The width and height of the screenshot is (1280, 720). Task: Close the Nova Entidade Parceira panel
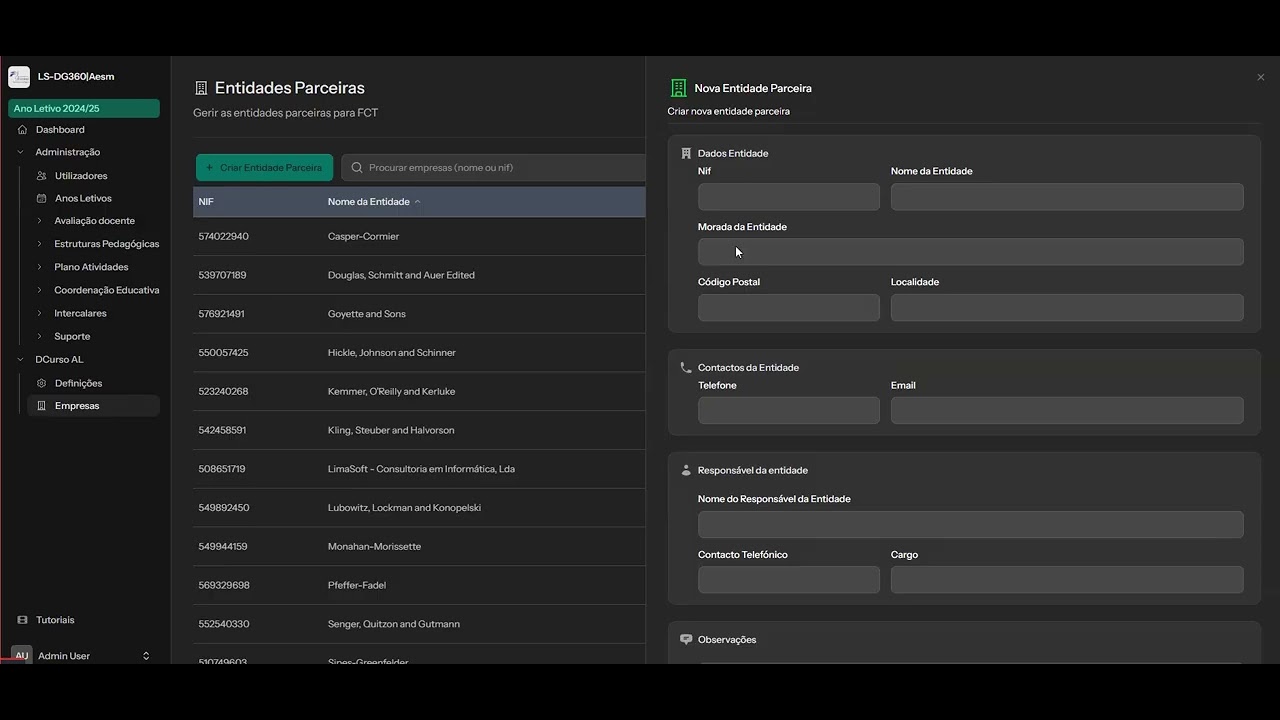1260,77
